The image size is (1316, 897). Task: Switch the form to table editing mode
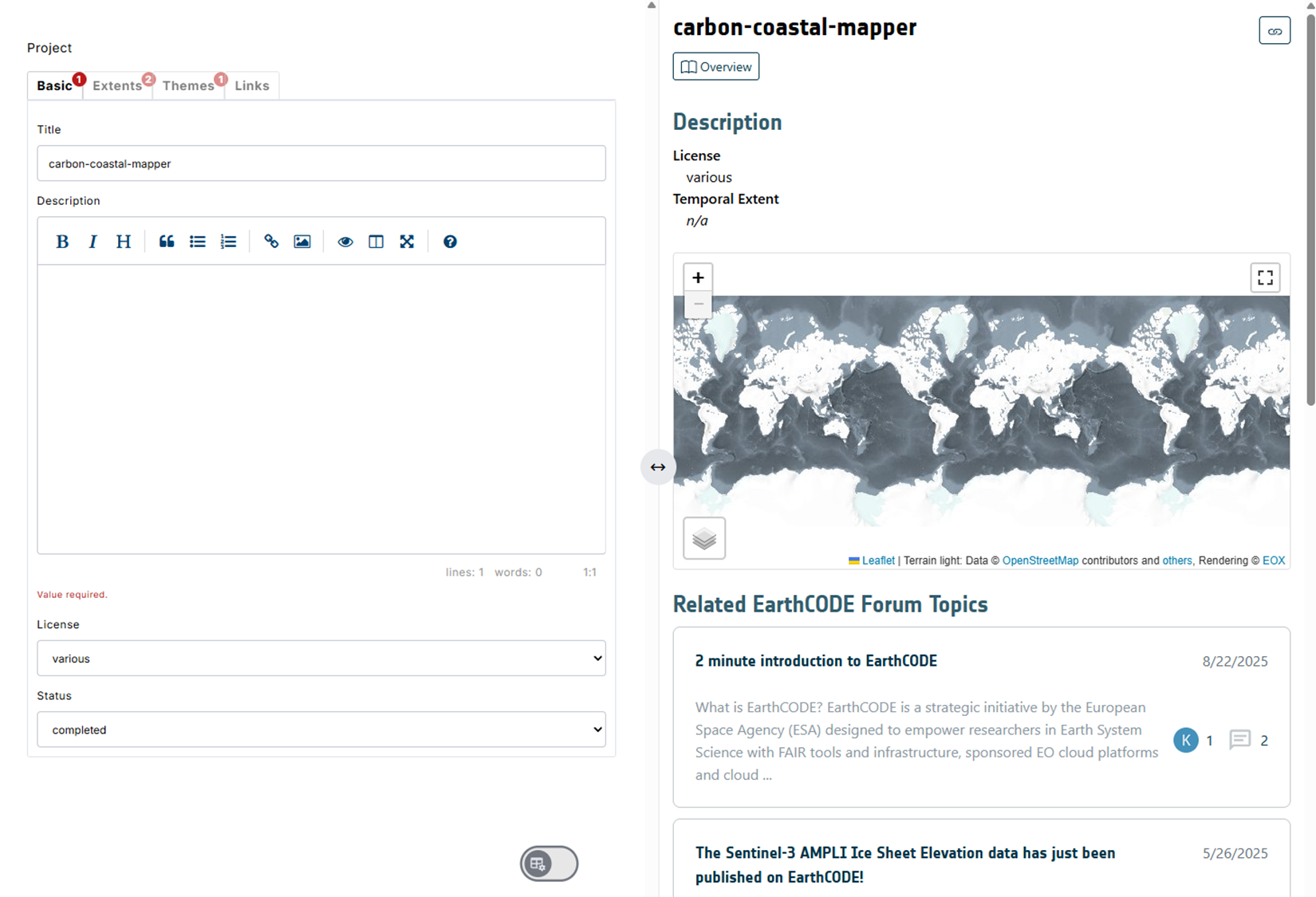coord(549,864)
